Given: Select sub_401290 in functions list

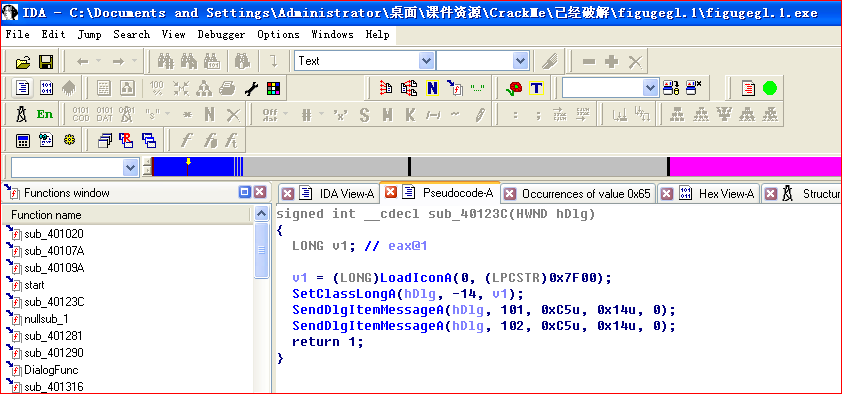Looking at the screenshot, I should [x=54, y=353].
